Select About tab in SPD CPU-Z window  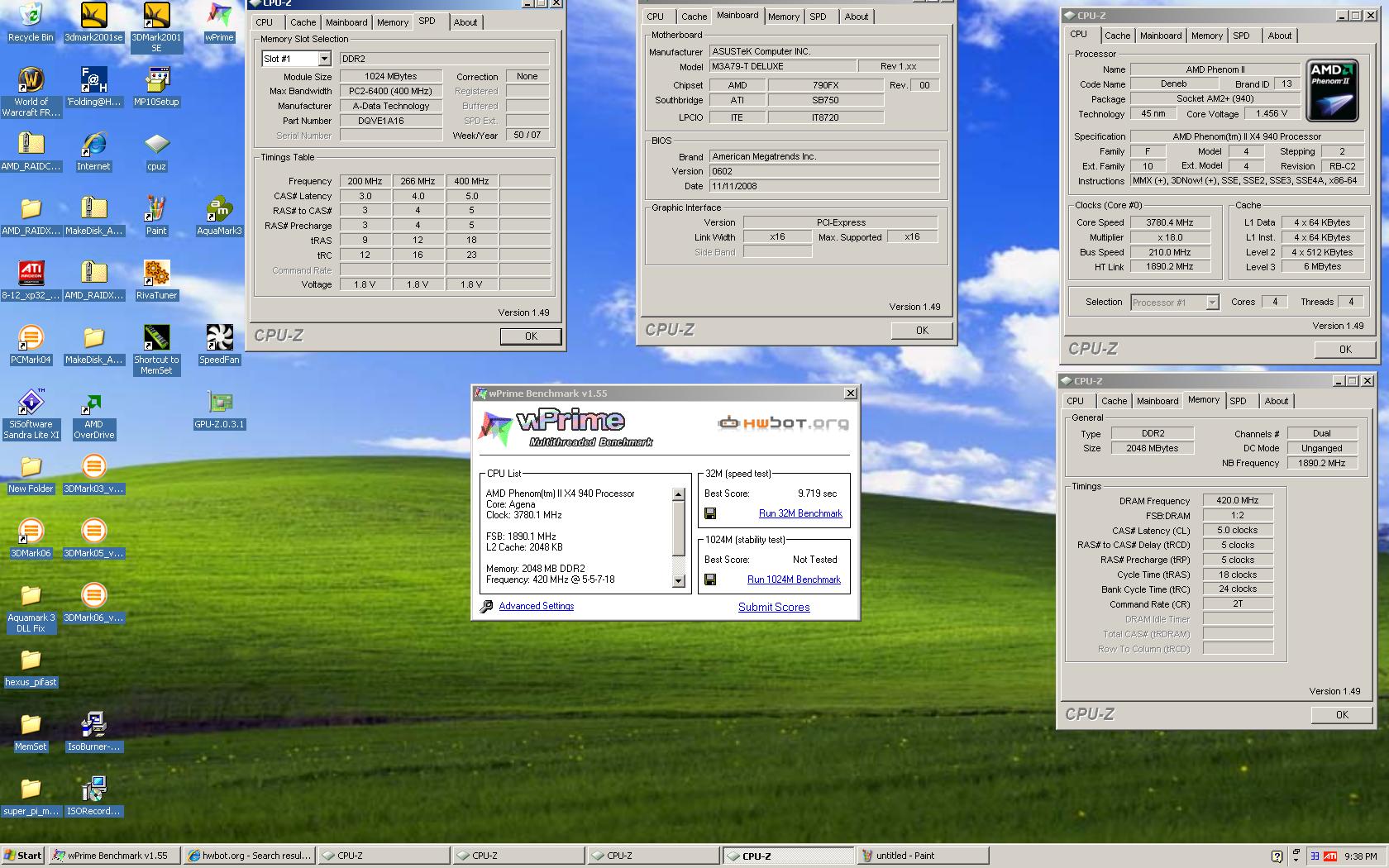point(465,22)
